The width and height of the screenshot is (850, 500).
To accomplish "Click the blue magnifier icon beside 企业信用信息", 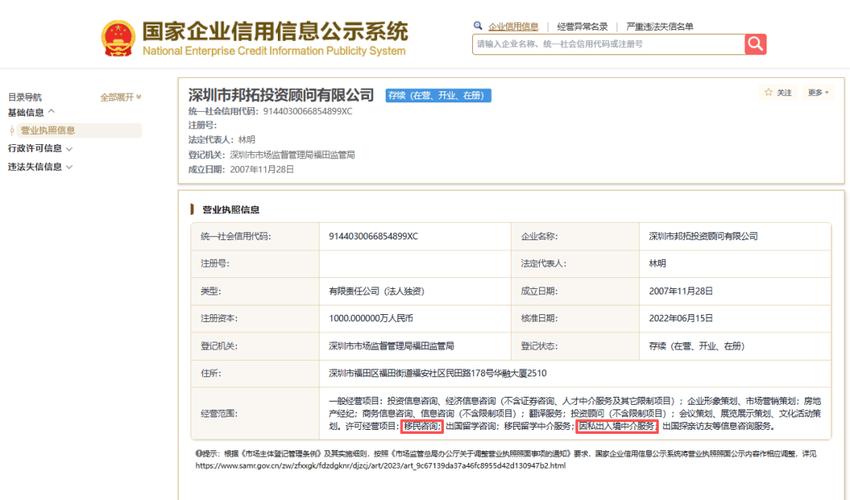I will pyautogui.click(x=478, y=25).
